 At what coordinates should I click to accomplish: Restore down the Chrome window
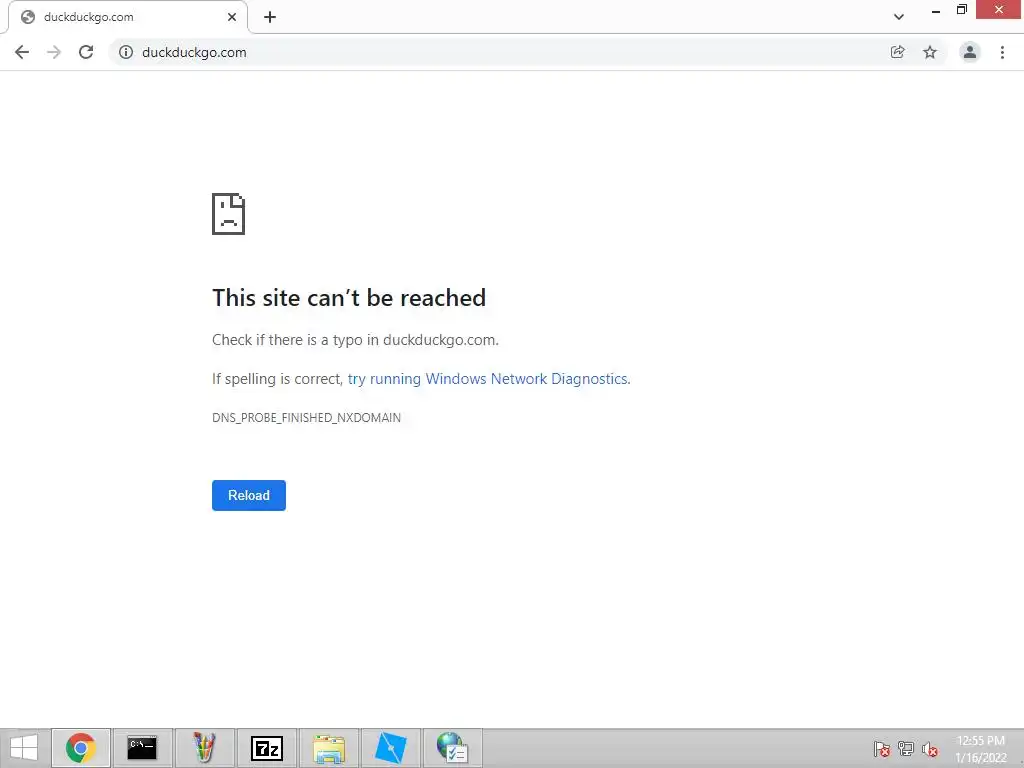pyautogui.click(x=961, y=10)
